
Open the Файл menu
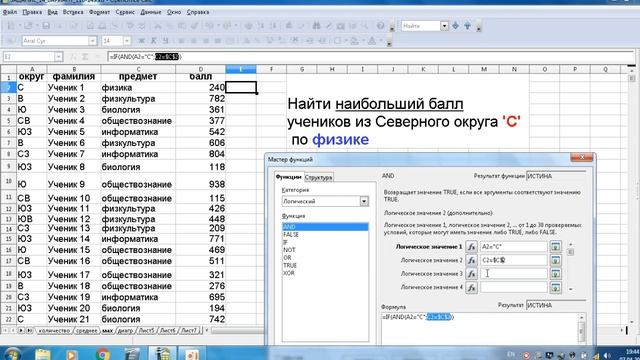pos(9,12)
